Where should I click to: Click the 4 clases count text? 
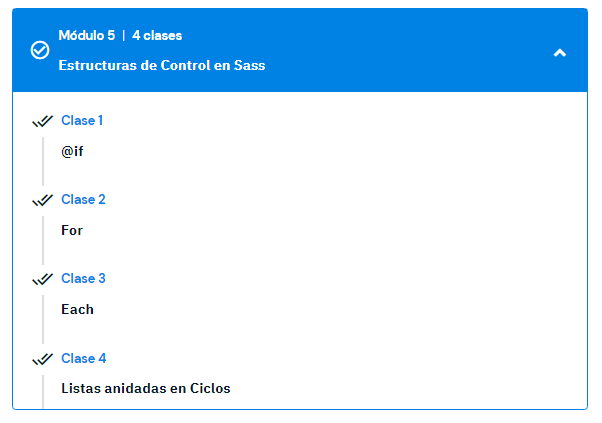coord(157,36)
